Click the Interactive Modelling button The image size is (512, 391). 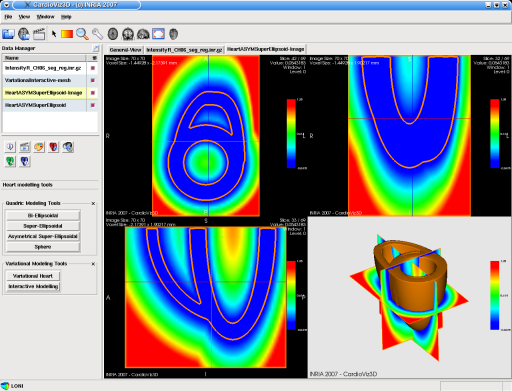coord(33,286)
